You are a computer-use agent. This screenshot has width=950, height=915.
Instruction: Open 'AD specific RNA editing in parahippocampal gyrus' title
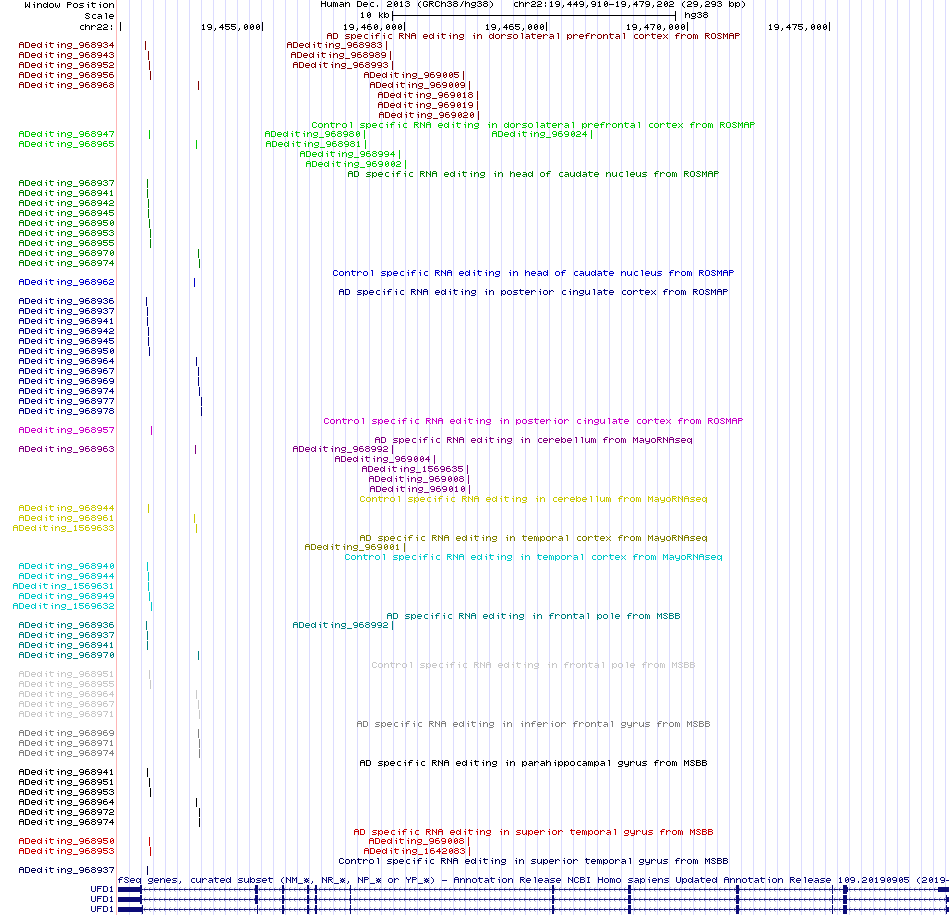pyautogui.click(x=533, y=762)
